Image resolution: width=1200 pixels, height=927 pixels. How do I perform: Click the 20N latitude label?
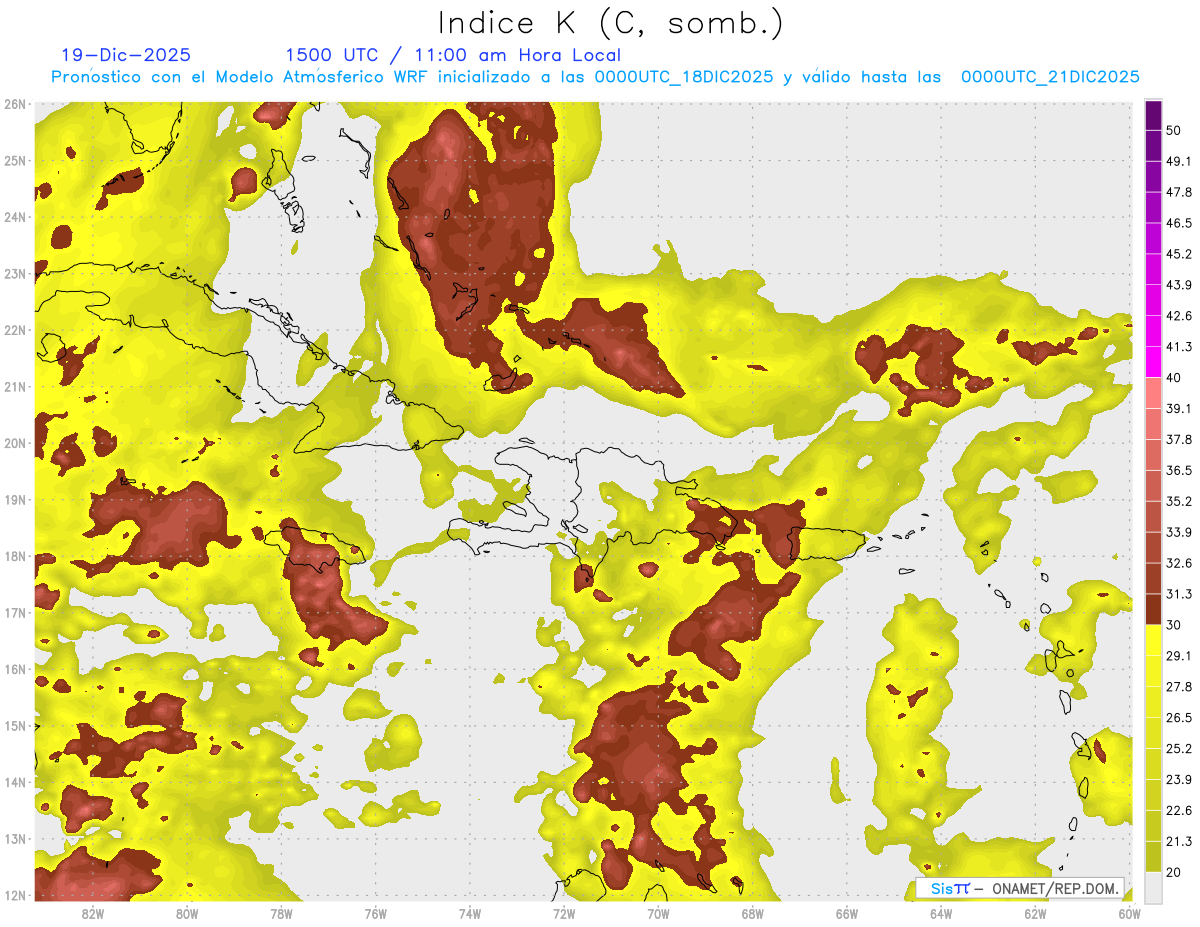point(15,443)
